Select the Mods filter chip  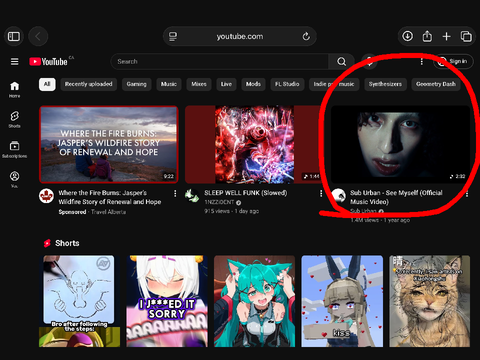(x=253, y=84)
